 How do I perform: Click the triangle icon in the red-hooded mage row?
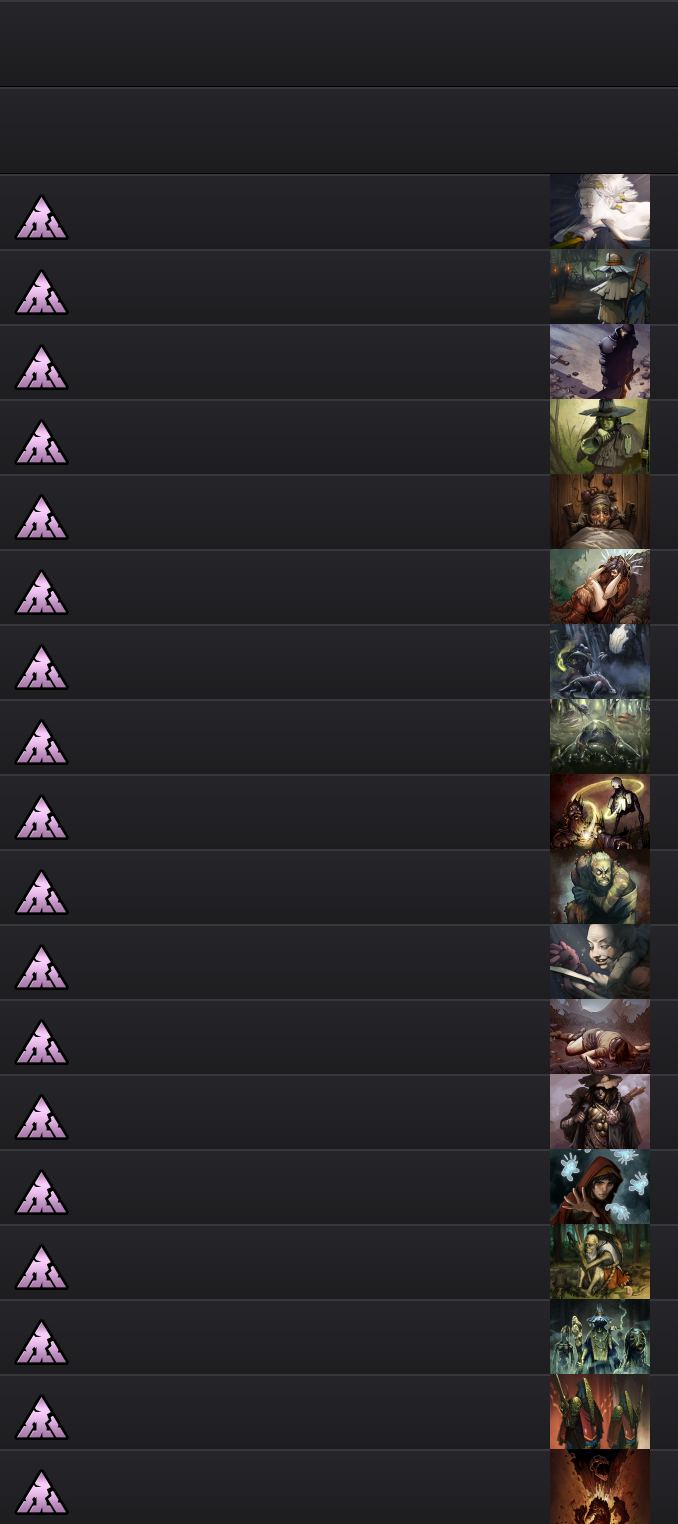(x=41, y=1192)
